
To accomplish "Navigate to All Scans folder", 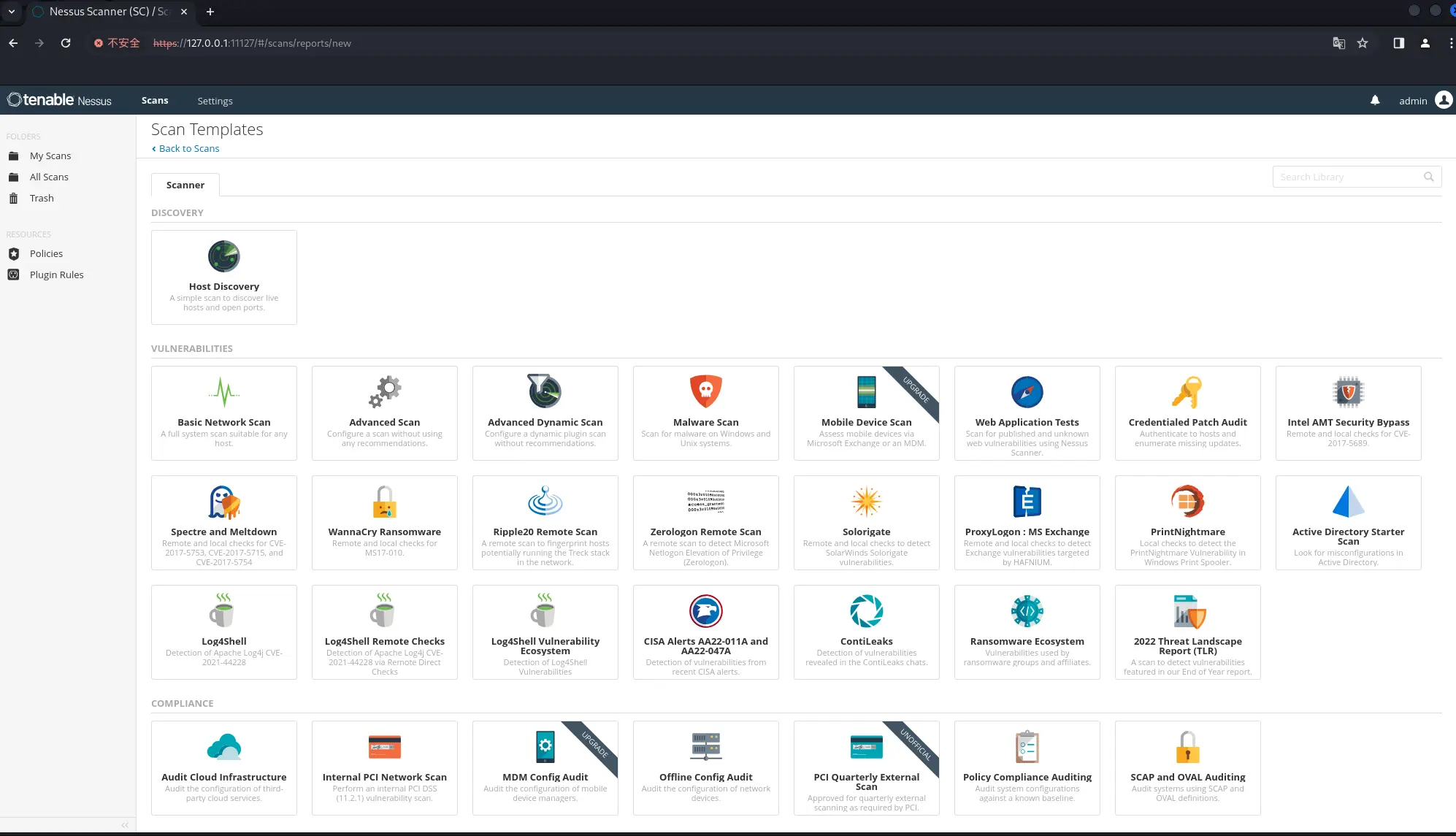I will [x=48, y=176].
